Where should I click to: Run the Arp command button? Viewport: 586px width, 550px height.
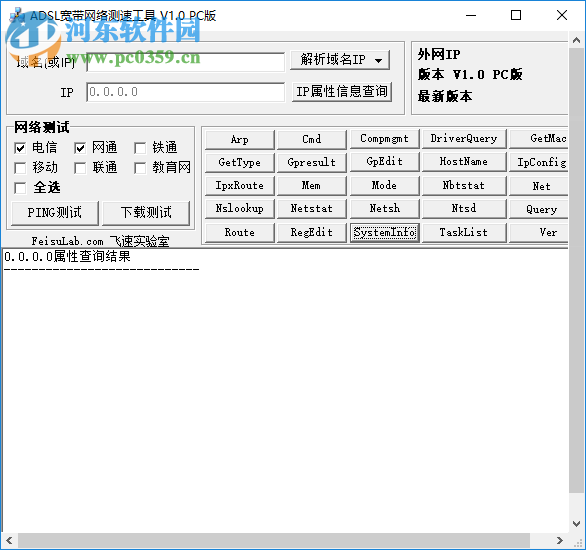tap(240, 139)
